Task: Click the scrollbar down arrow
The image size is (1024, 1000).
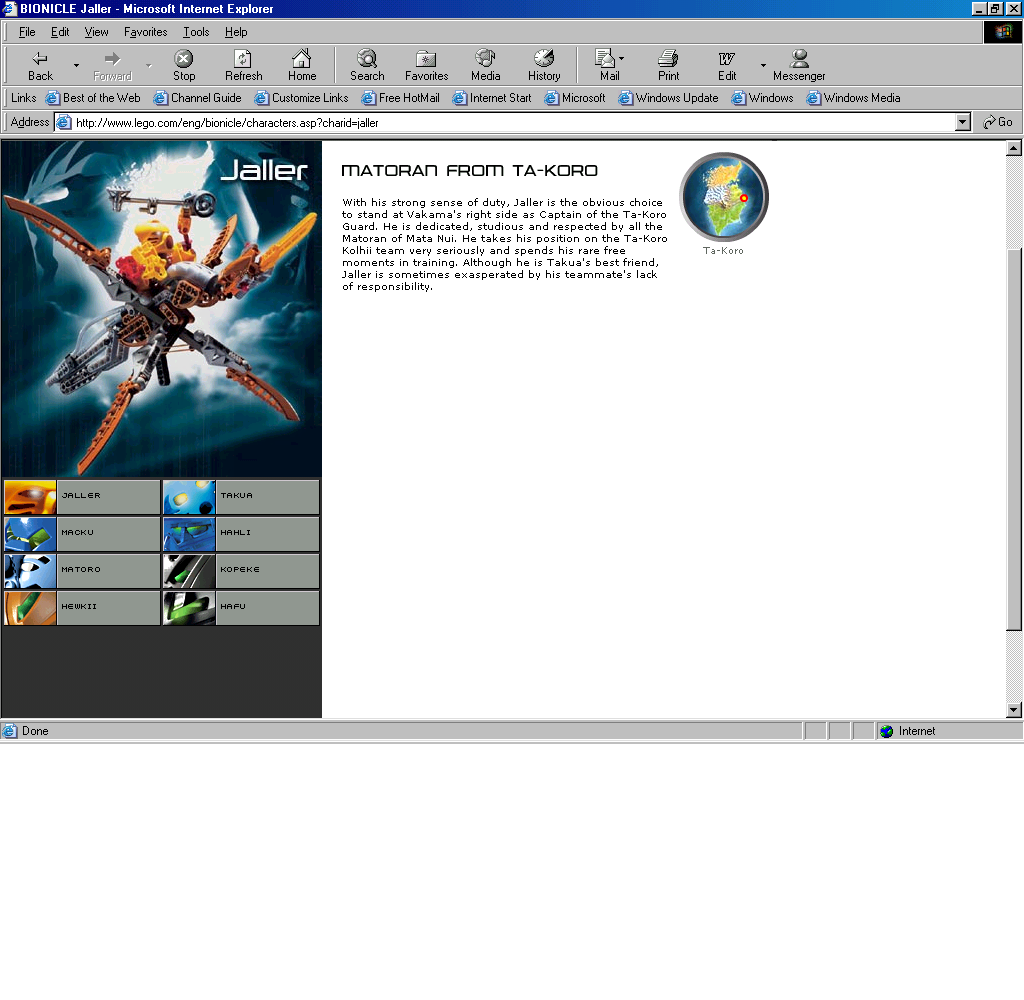Action: [x=1014, y=709]
